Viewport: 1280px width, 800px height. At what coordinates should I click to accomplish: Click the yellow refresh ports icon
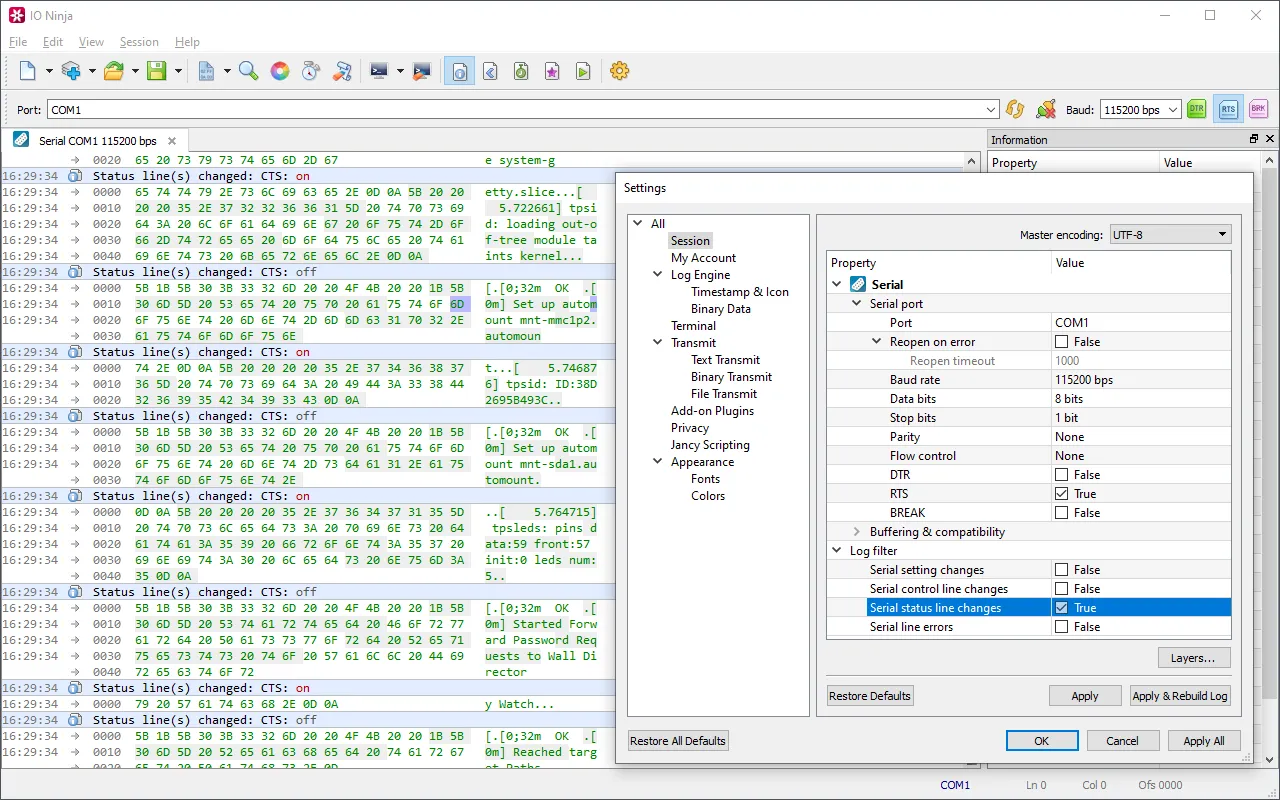[x=1015, y=110]
